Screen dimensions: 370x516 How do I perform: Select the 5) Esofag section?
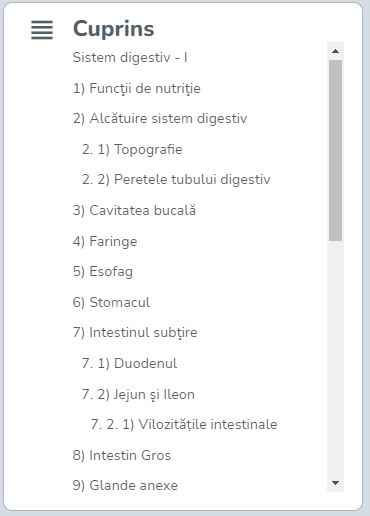tap(103, 272)
